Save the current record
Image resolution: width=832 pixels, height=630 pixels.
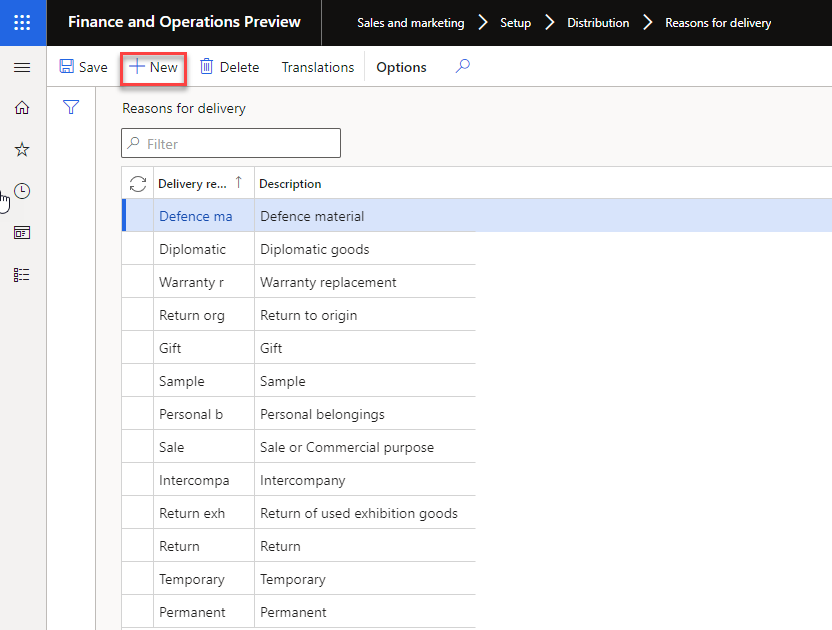click(83, 67)
